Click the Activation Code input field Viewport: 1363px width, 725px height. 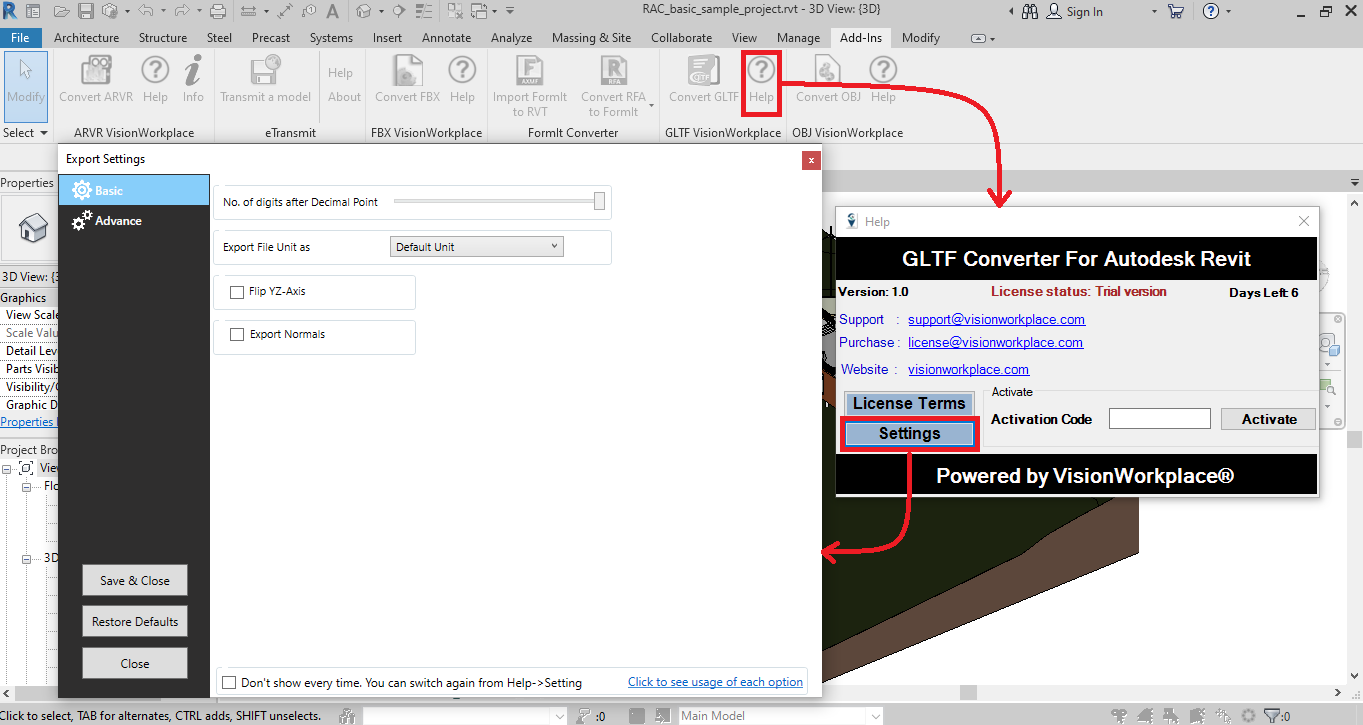[x=1160, y=419]
